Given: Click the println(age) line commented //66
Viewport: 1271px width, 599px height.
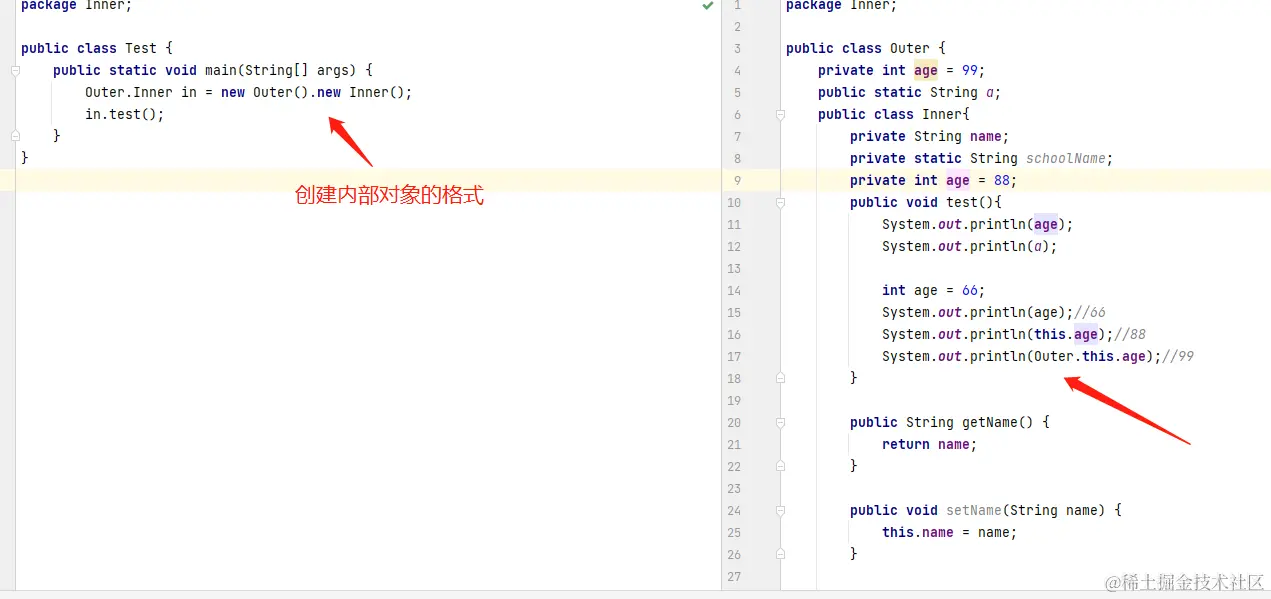Looking at the screenshot, I should 994,312.
